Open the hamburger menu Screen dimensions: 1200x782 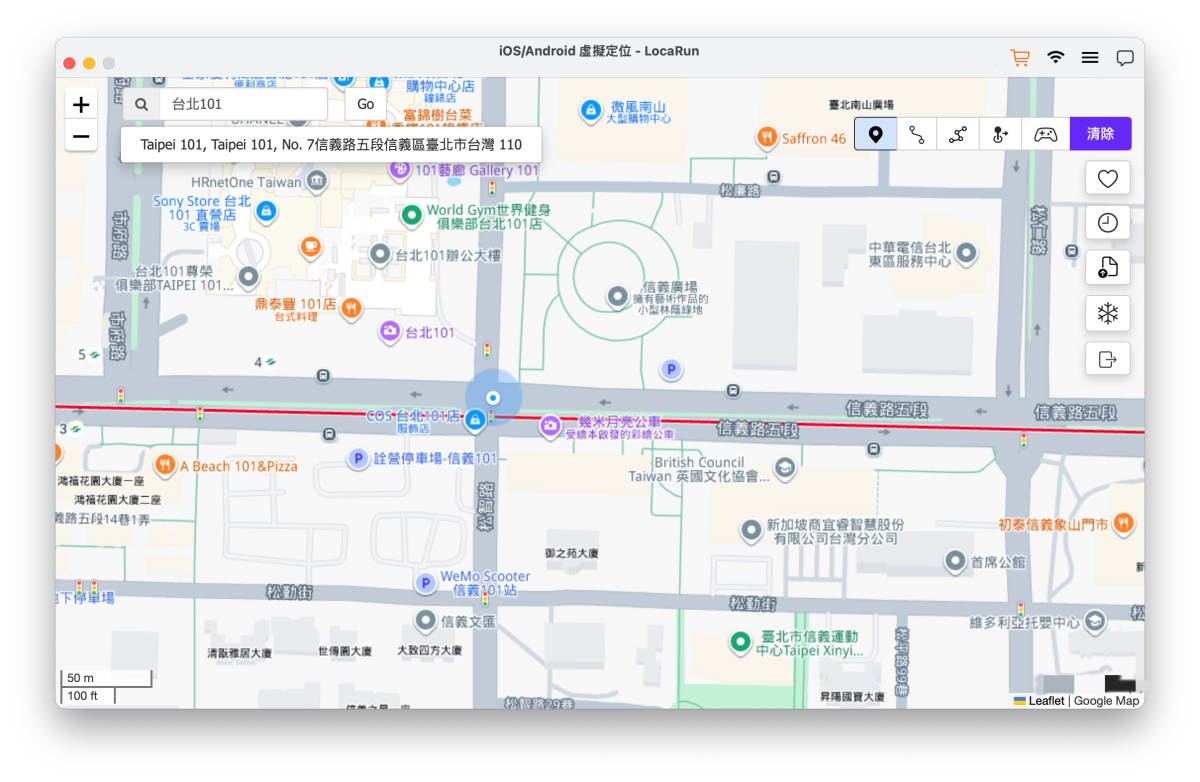coord(1090,58)
